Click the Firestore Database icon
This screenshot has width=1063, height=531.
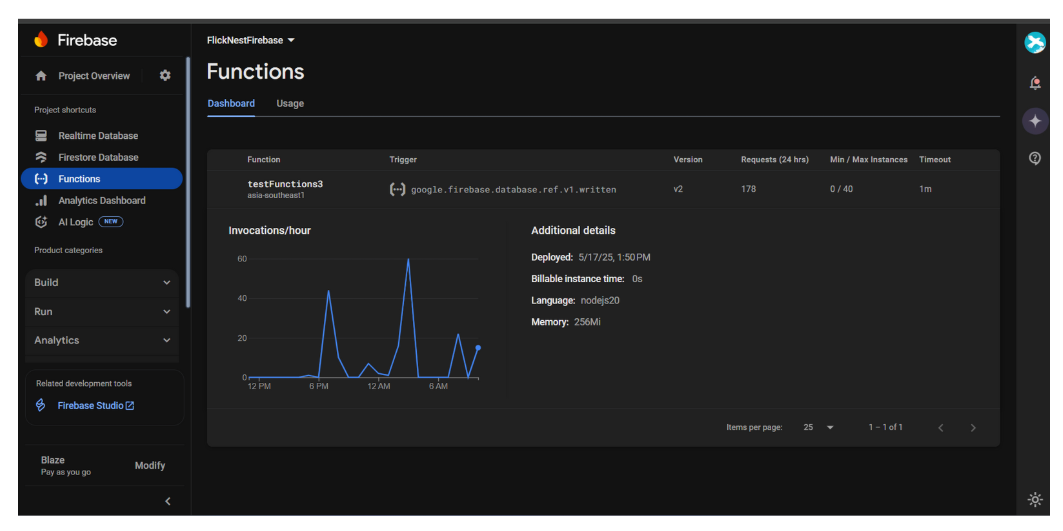(x=41, y=157)
